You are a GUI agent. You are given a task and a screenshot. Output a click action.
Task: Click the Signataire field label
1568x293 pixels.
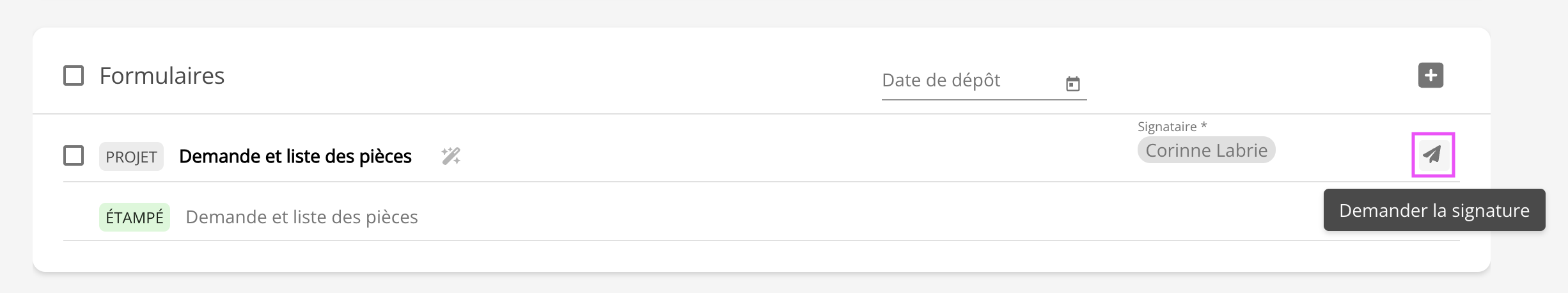[1166, 127]
